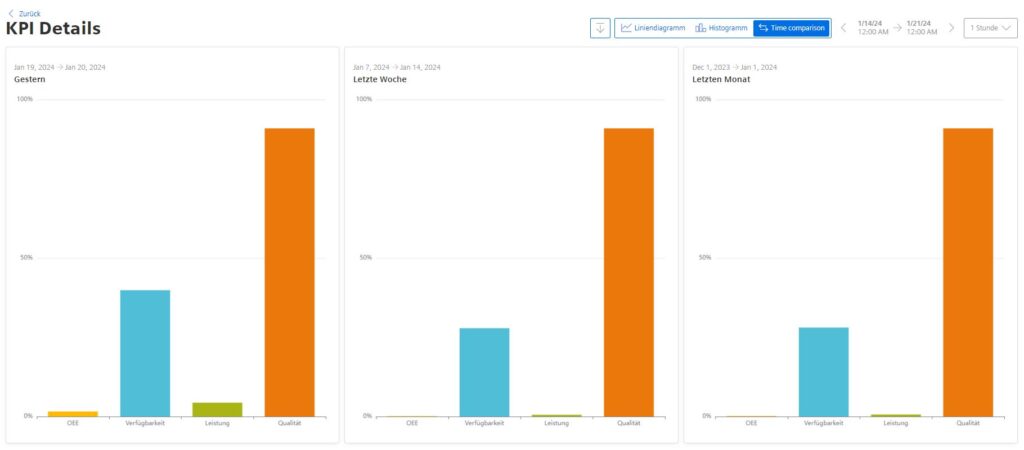Click the Letzten Monat chart title
The height and width of the screenshot is (450, 1024).
[714, 79]
